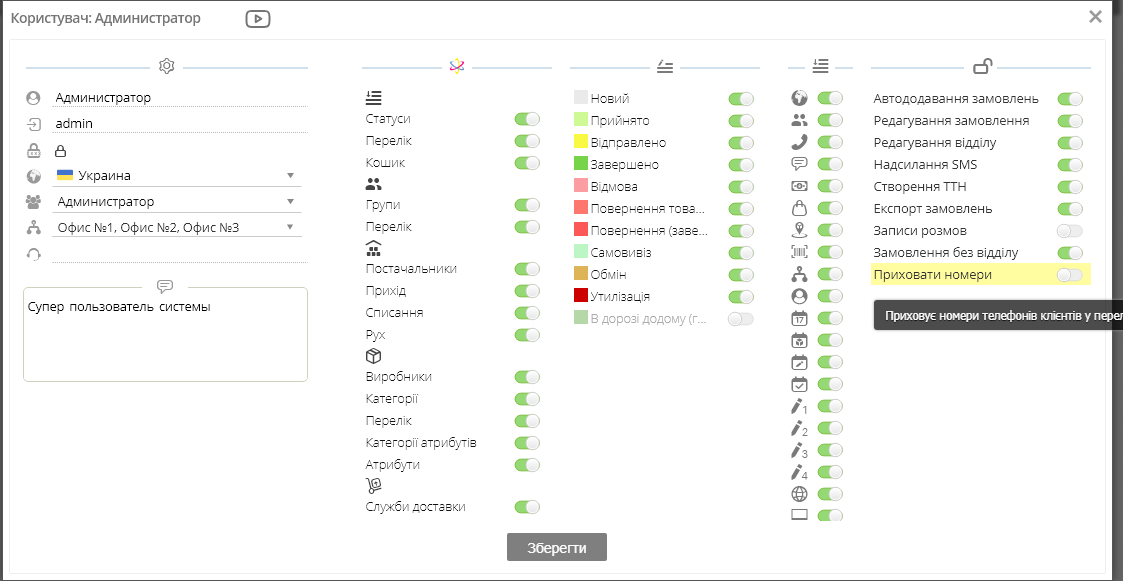Click the pencil icon labeled 1
The image size is (1123, 581).
(797, 406)
